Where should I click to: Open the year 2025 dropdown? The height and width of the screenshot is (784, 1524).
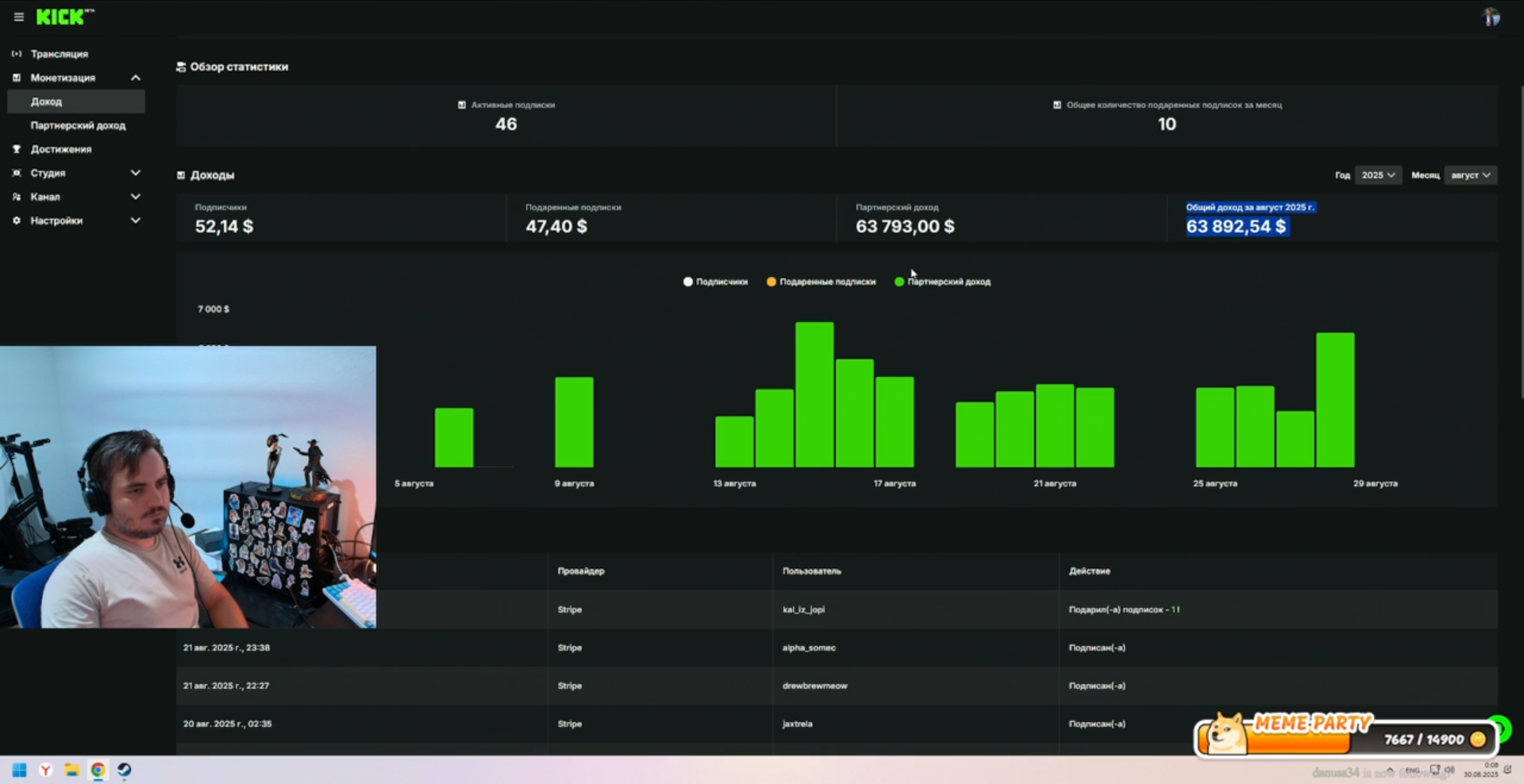[1378, 175]
